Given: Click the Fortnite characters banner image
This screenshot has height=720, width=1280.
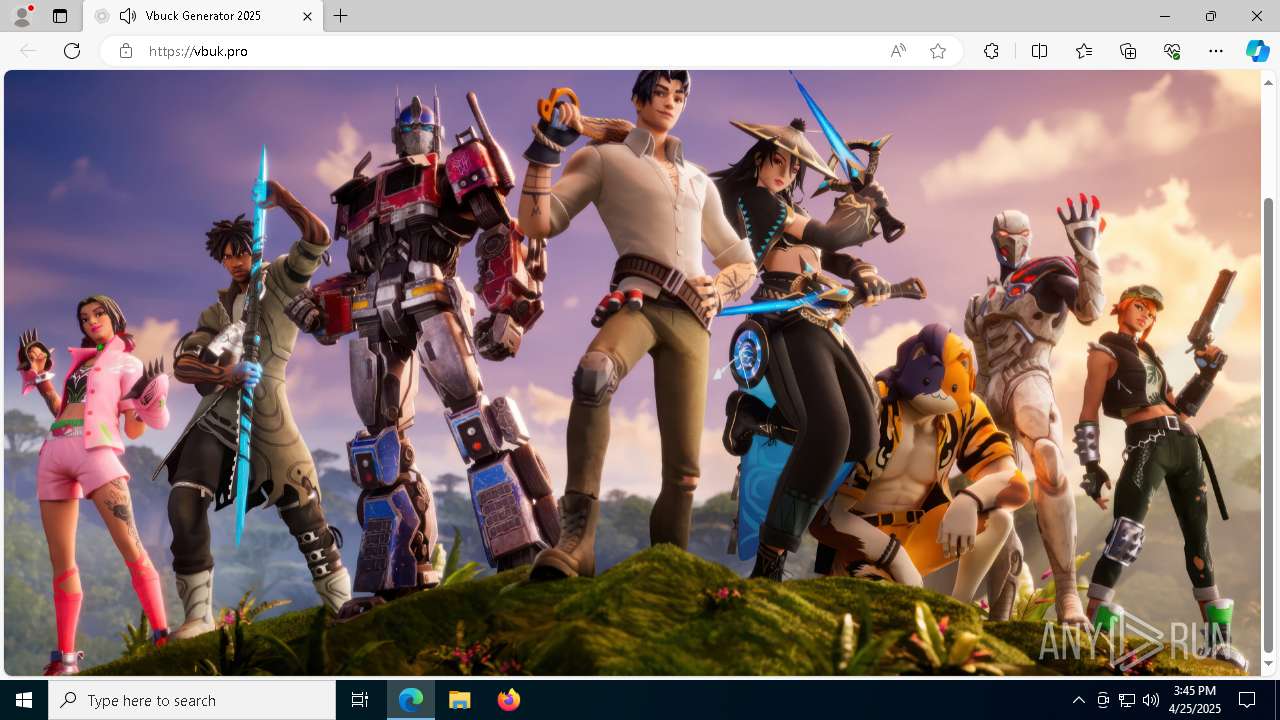Looking at the screenshot, I should (x=632, y=373).
